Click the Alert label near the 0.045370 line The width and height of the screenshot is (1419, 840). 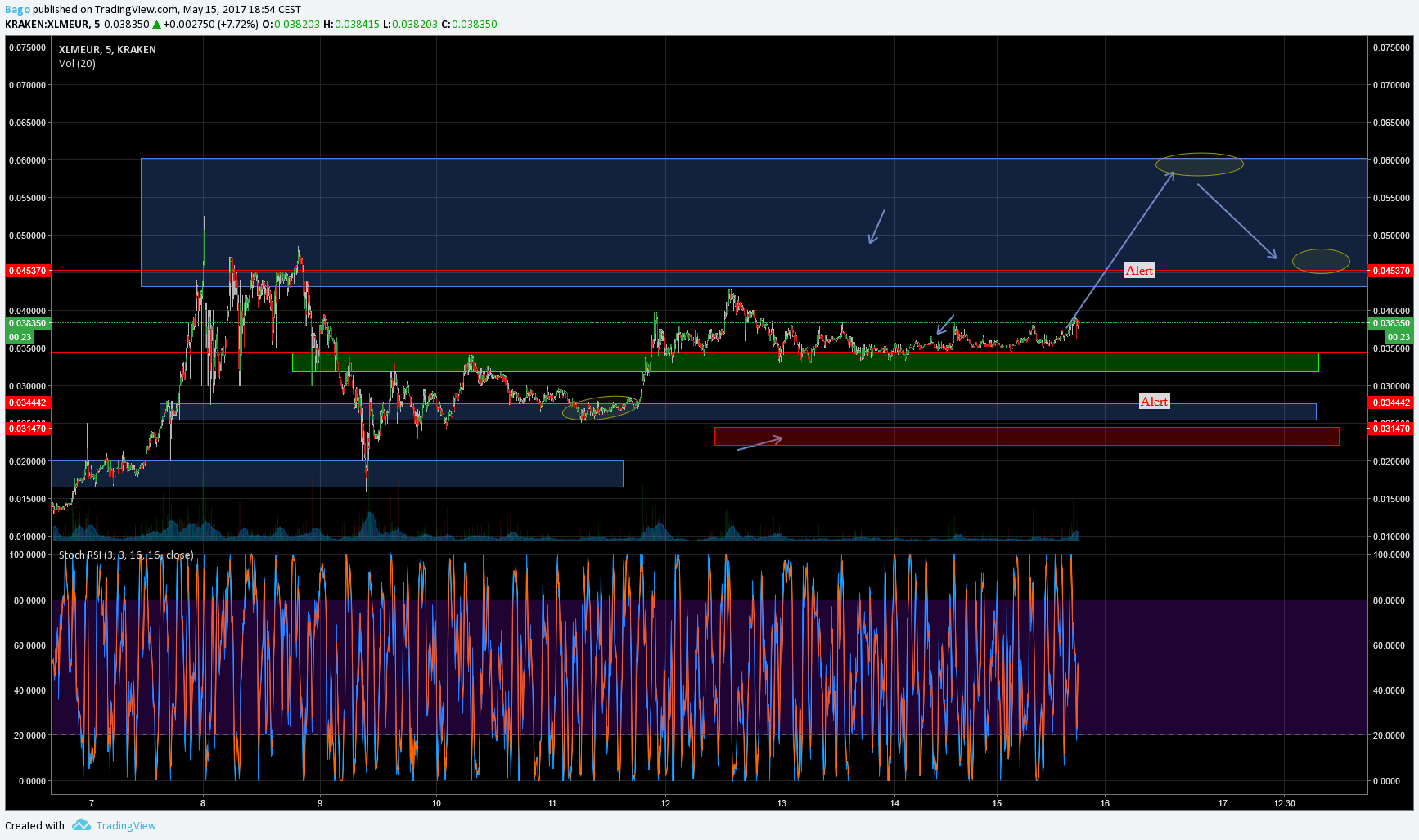pos(1140,271)
